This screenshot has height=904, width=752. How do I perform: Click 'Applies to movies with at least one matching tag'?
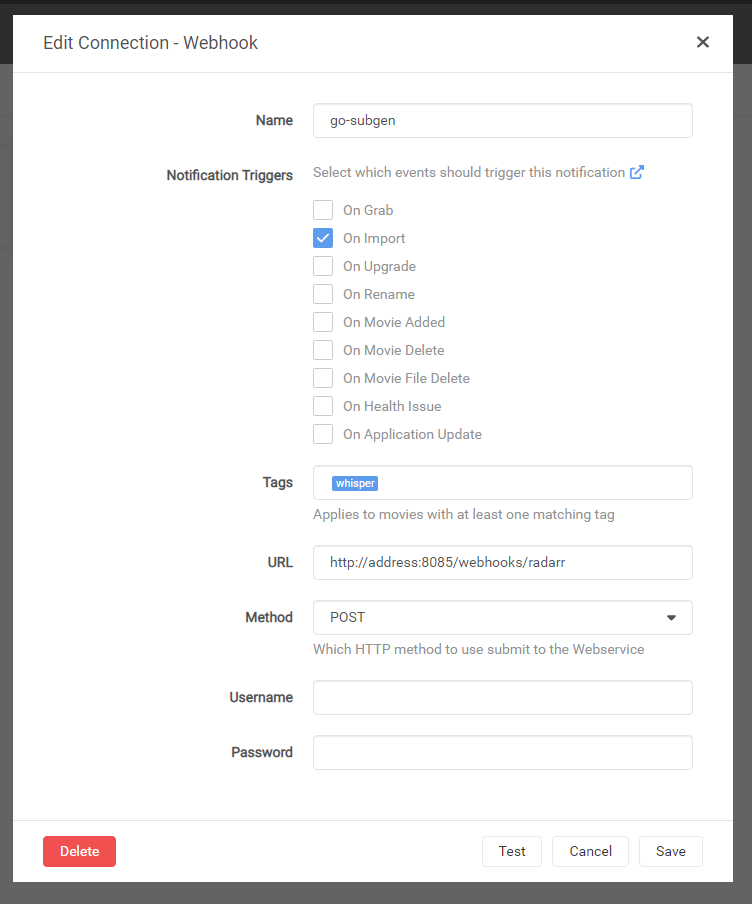pos(464,514)
